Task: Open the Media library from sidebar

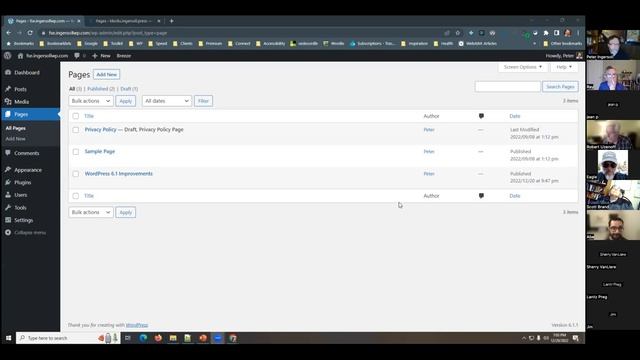Action: [x=22, y=102]
